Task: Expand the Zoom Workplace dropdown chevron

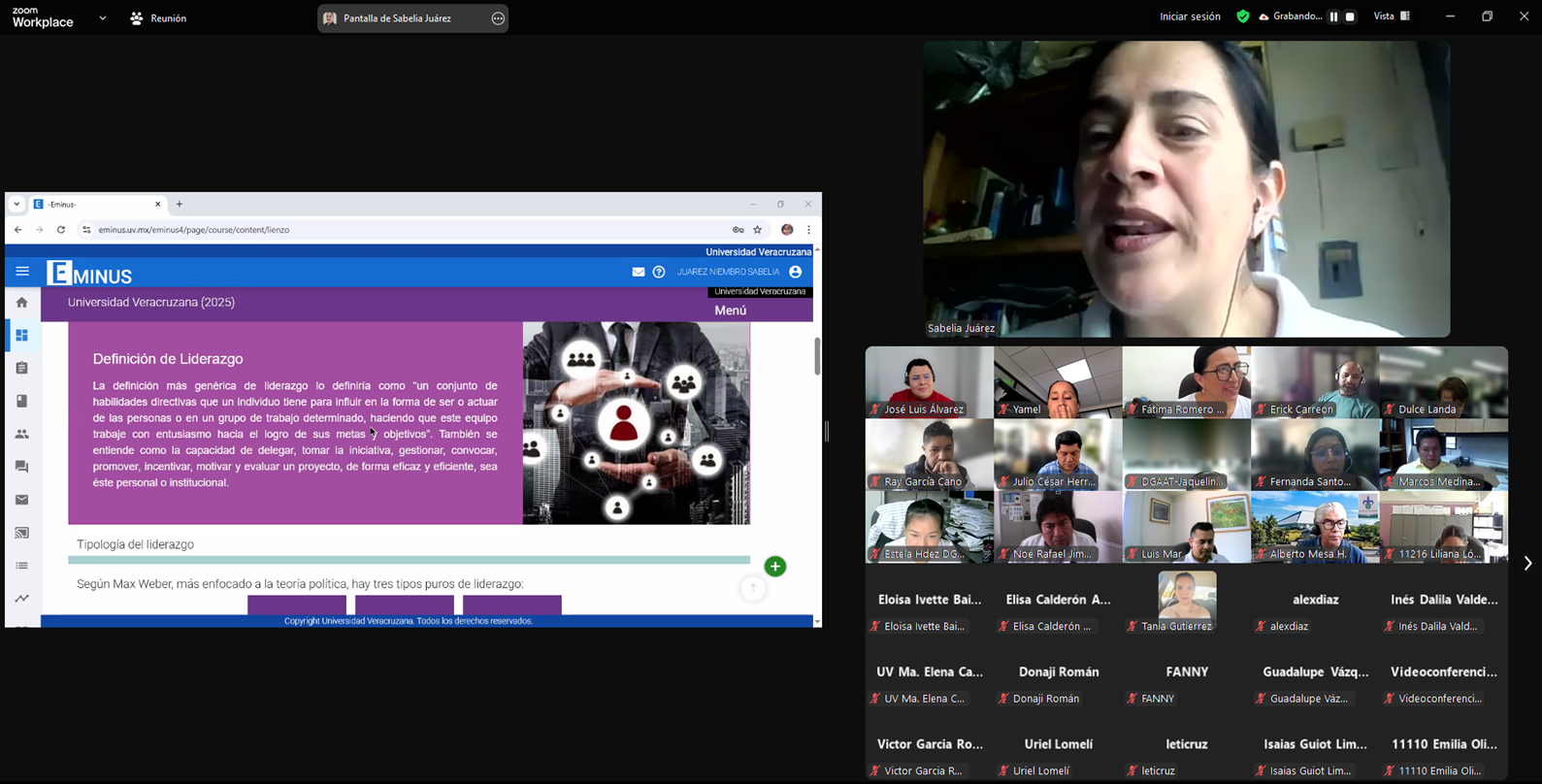Action: (x=103, y=18)
